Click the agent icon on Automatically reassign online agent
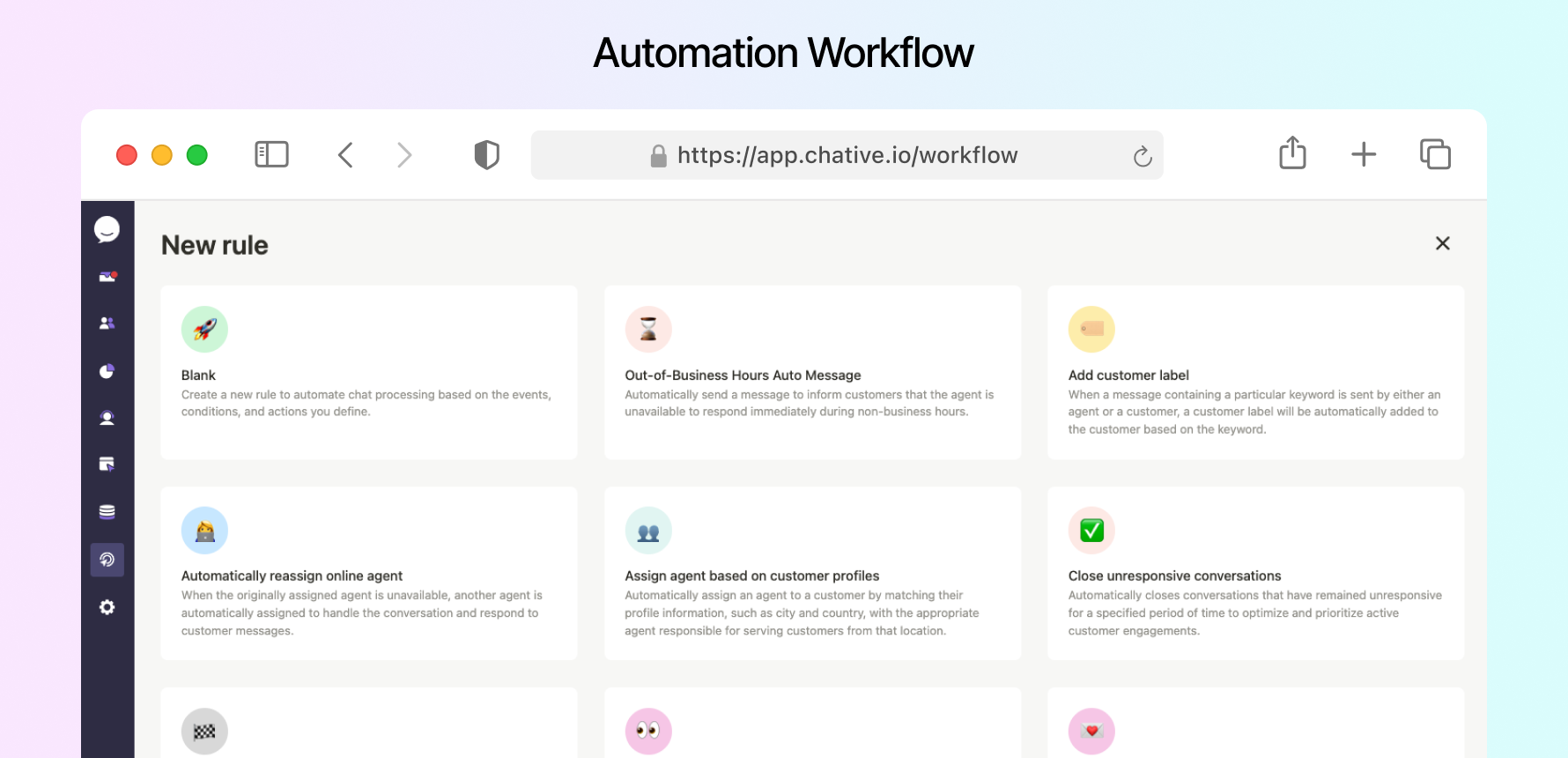Screen dimensions: 1568x758 [x=204, y=531]
